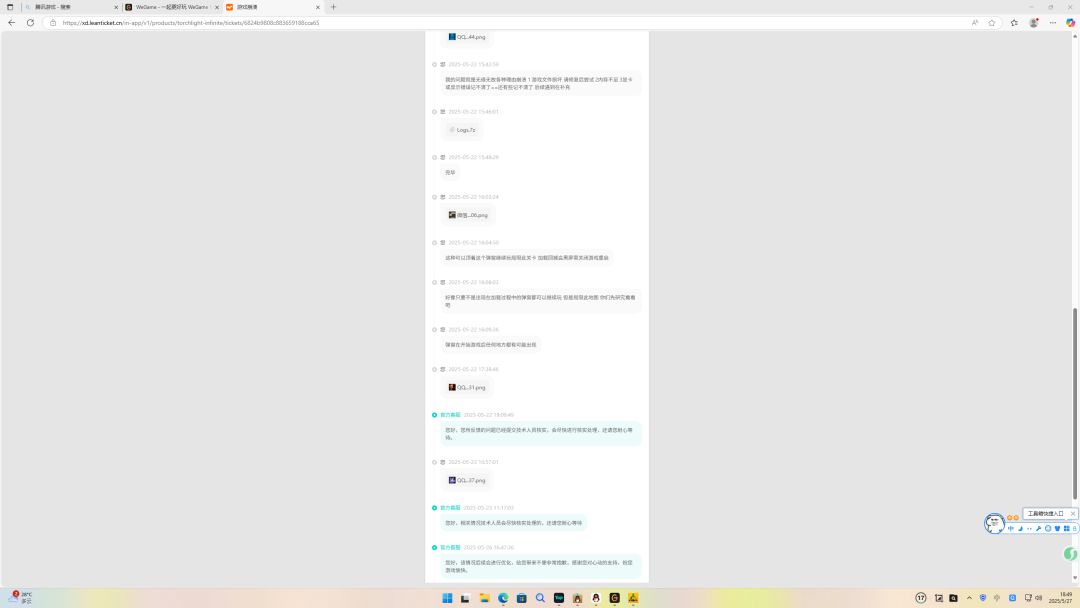Click the green floating assistant button
1080x608 pixels.
[1070, 554]
